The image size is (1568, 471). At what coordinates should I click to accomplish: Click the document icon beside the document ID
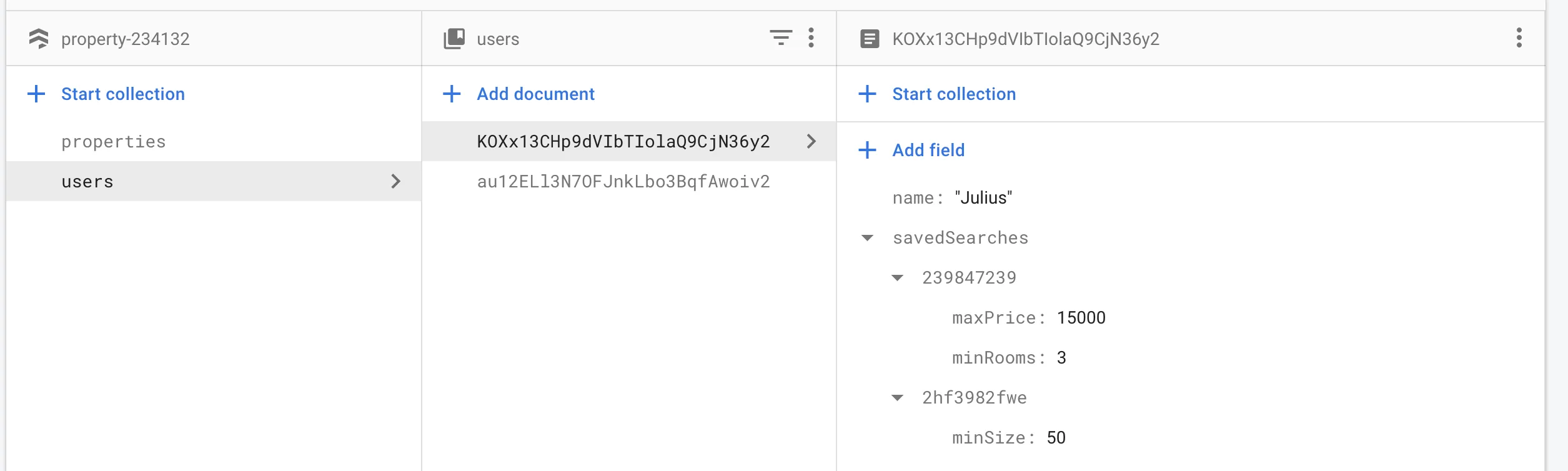pos(870,39)
